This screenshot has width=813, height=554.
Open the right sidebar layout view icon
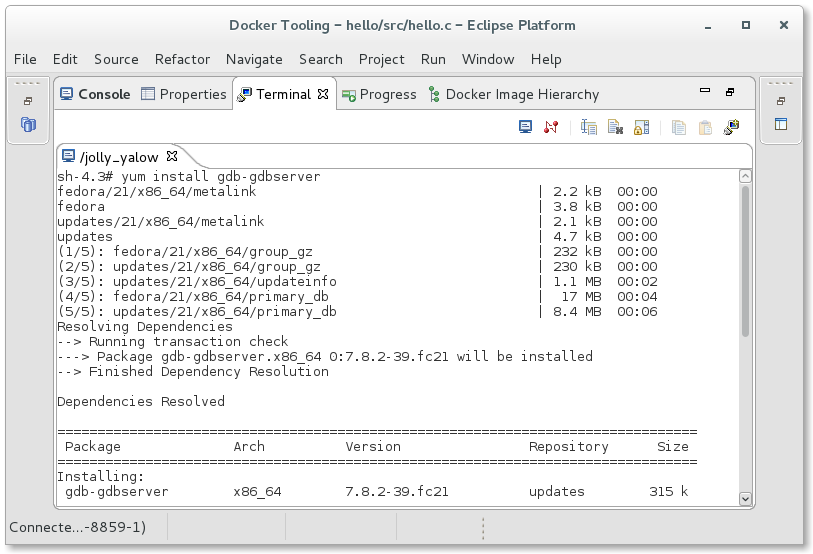780,124
